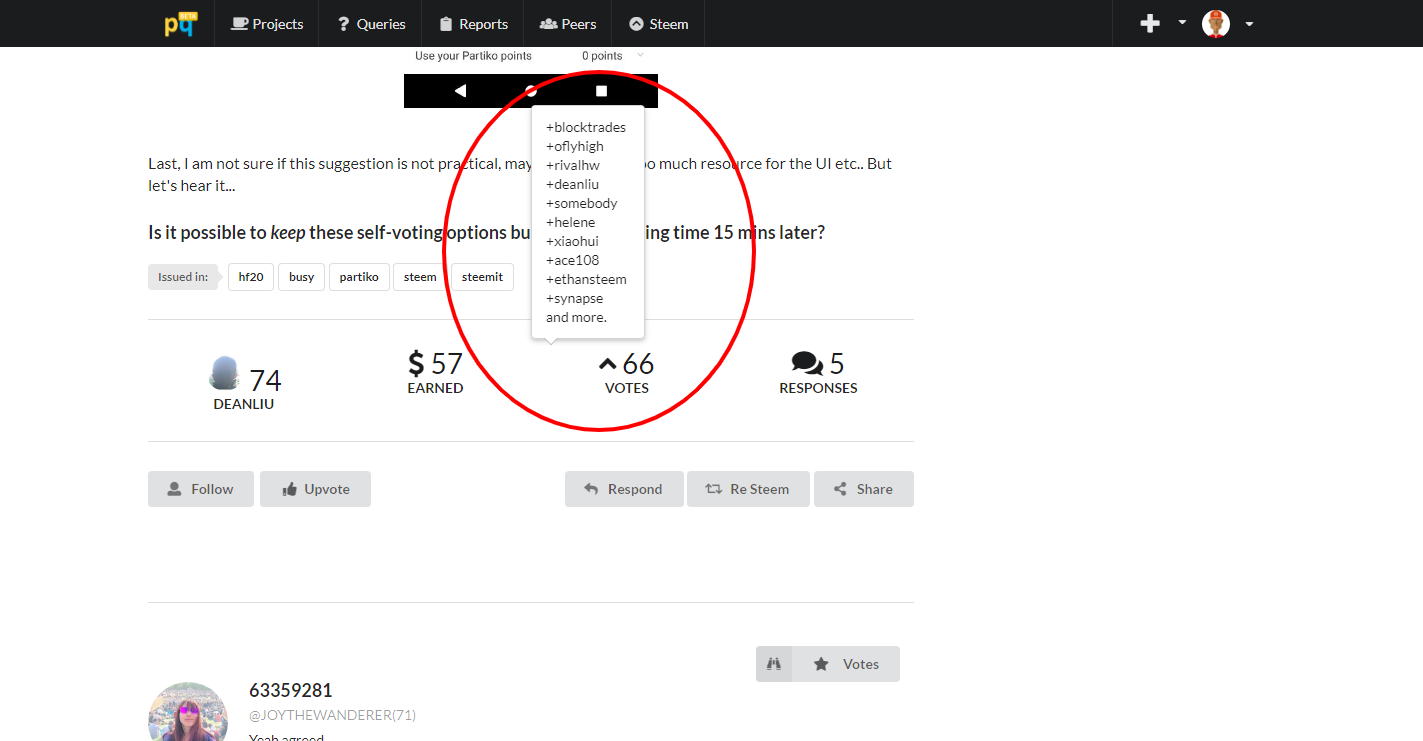1423x741 pixels.
Task: Select the hf20 tag
Action: pyautogui.click(x=251, y=277)
